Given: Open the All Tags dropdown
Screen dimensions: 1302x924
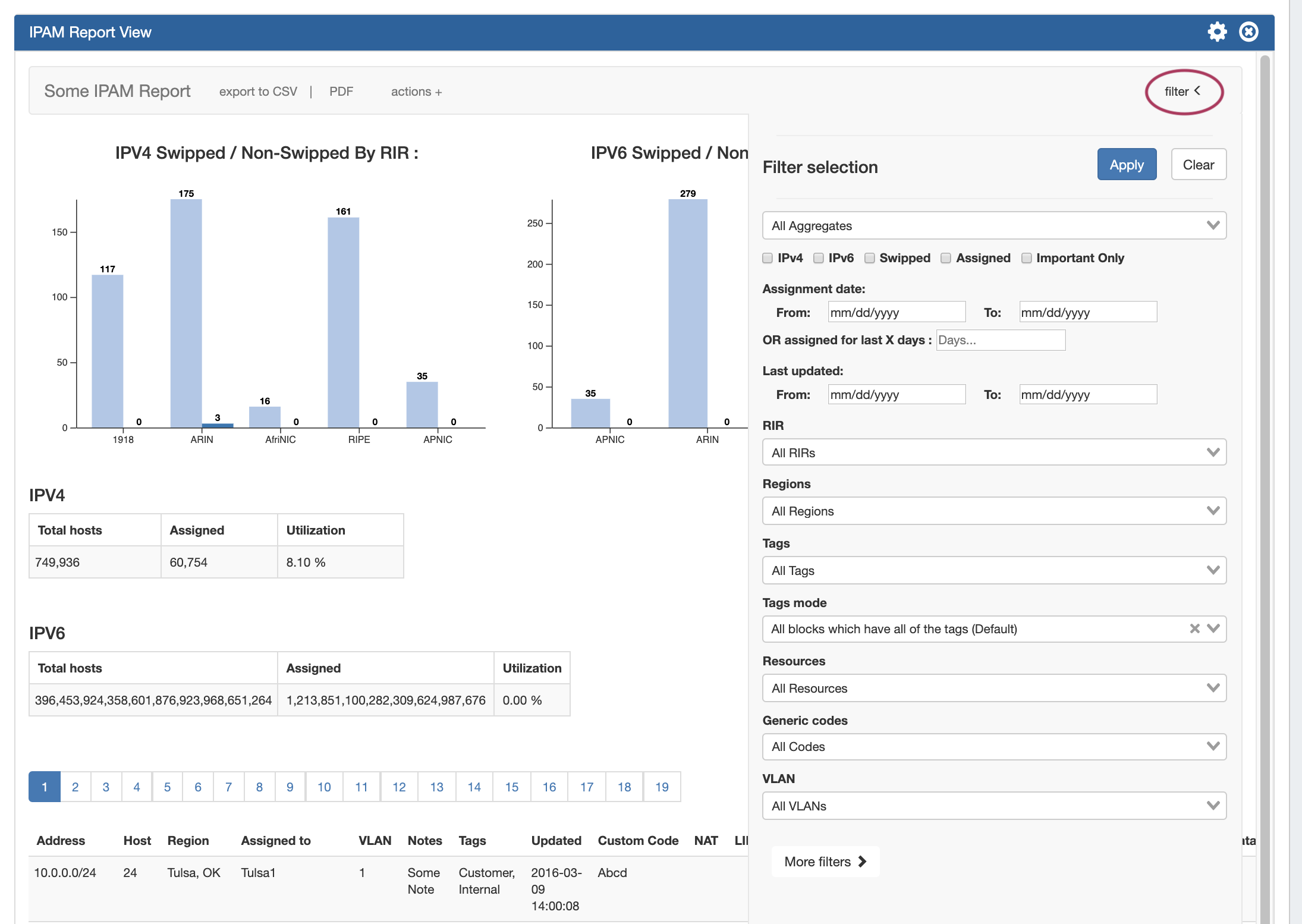Looking at the screenshot, I should (x=994, y=570).
